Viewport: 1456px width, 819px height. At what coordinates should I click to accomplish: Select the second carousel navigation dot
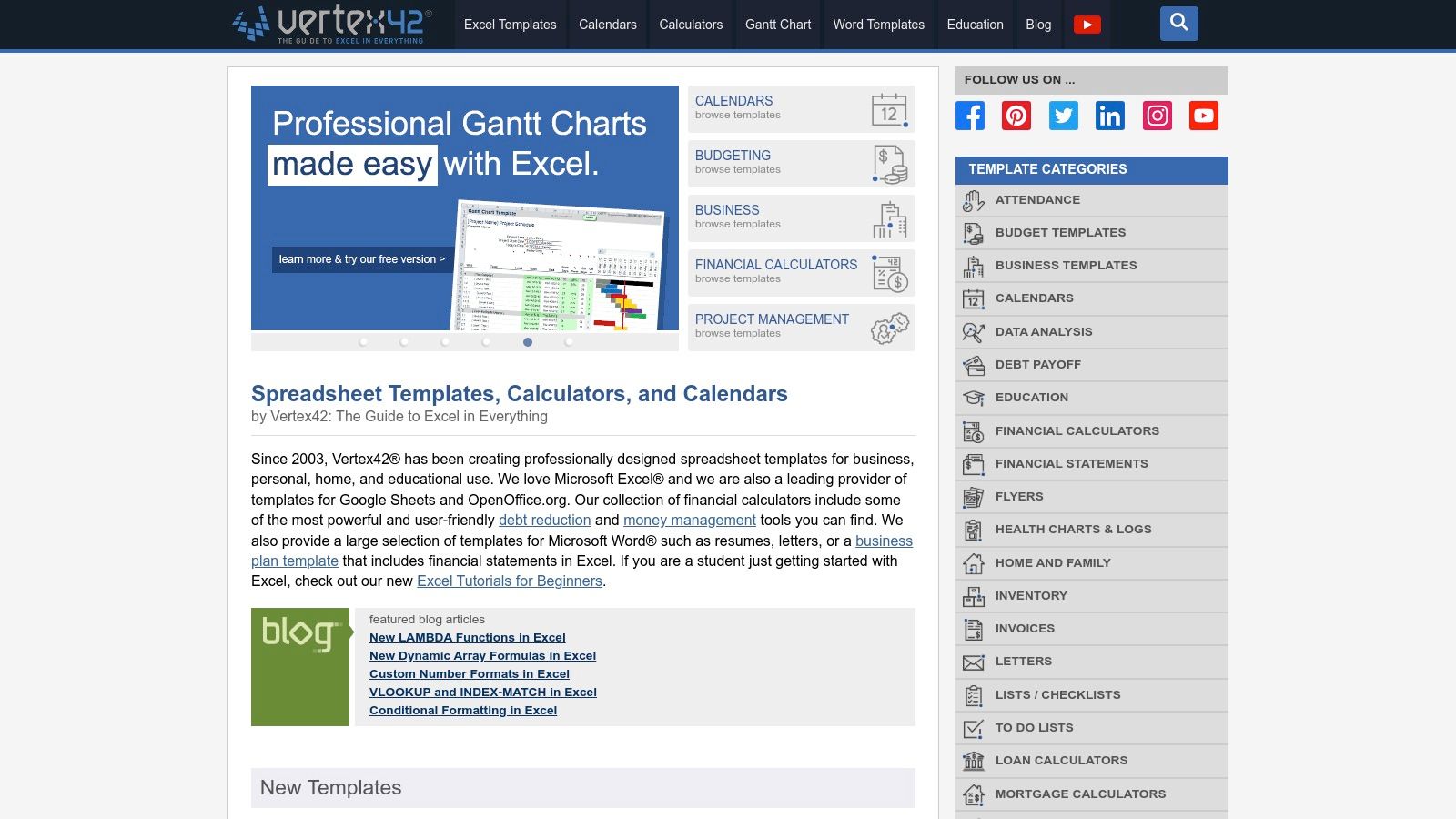click(x=404, y=343)
